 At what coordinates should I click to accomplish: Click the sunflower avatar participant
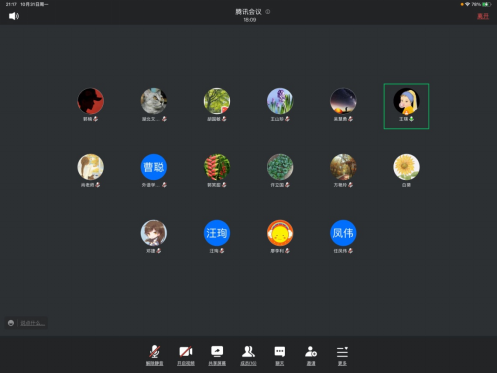point(406,167)
